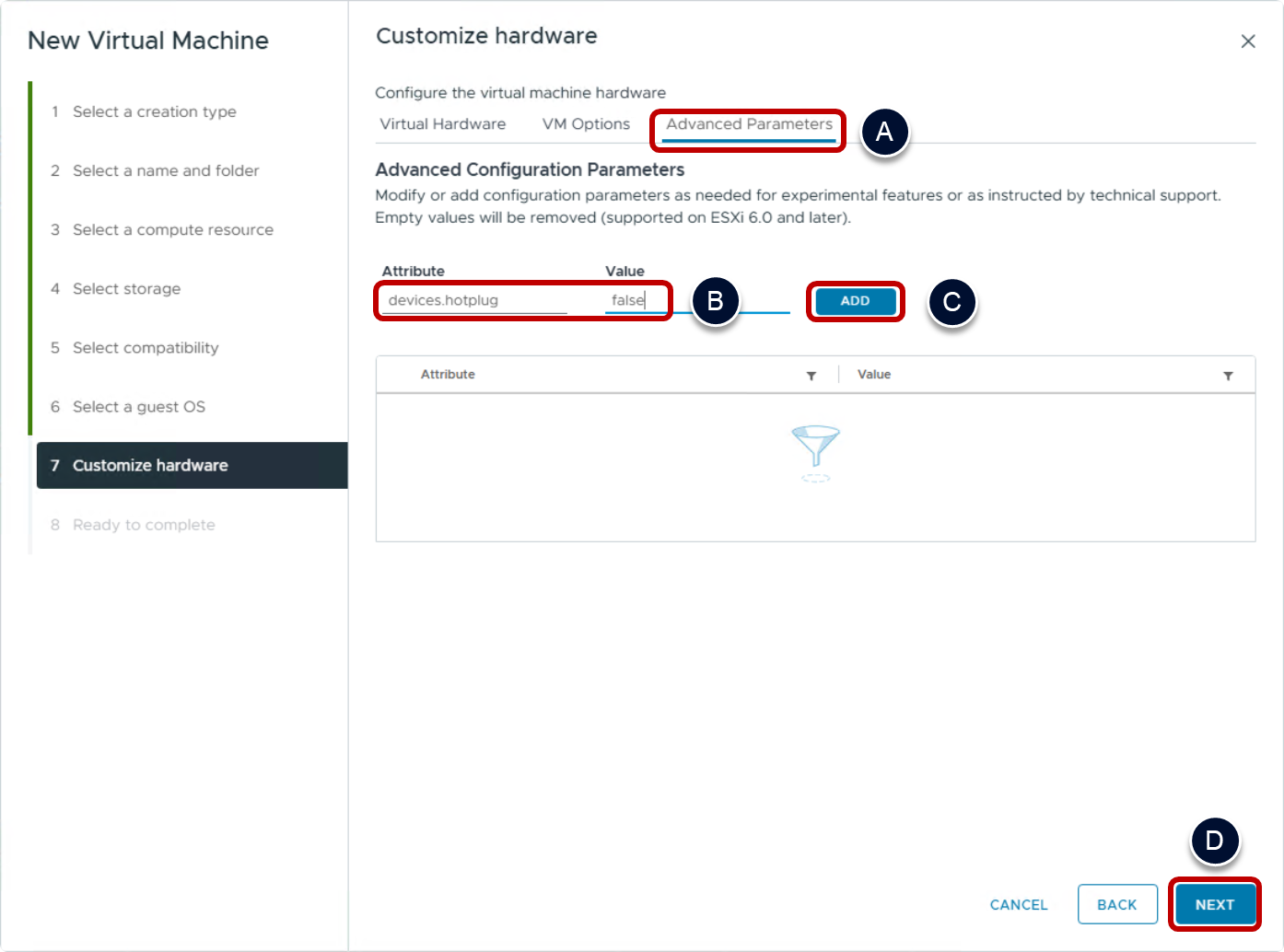
Task: Sort by the Attribute column header
Action: 448,375
